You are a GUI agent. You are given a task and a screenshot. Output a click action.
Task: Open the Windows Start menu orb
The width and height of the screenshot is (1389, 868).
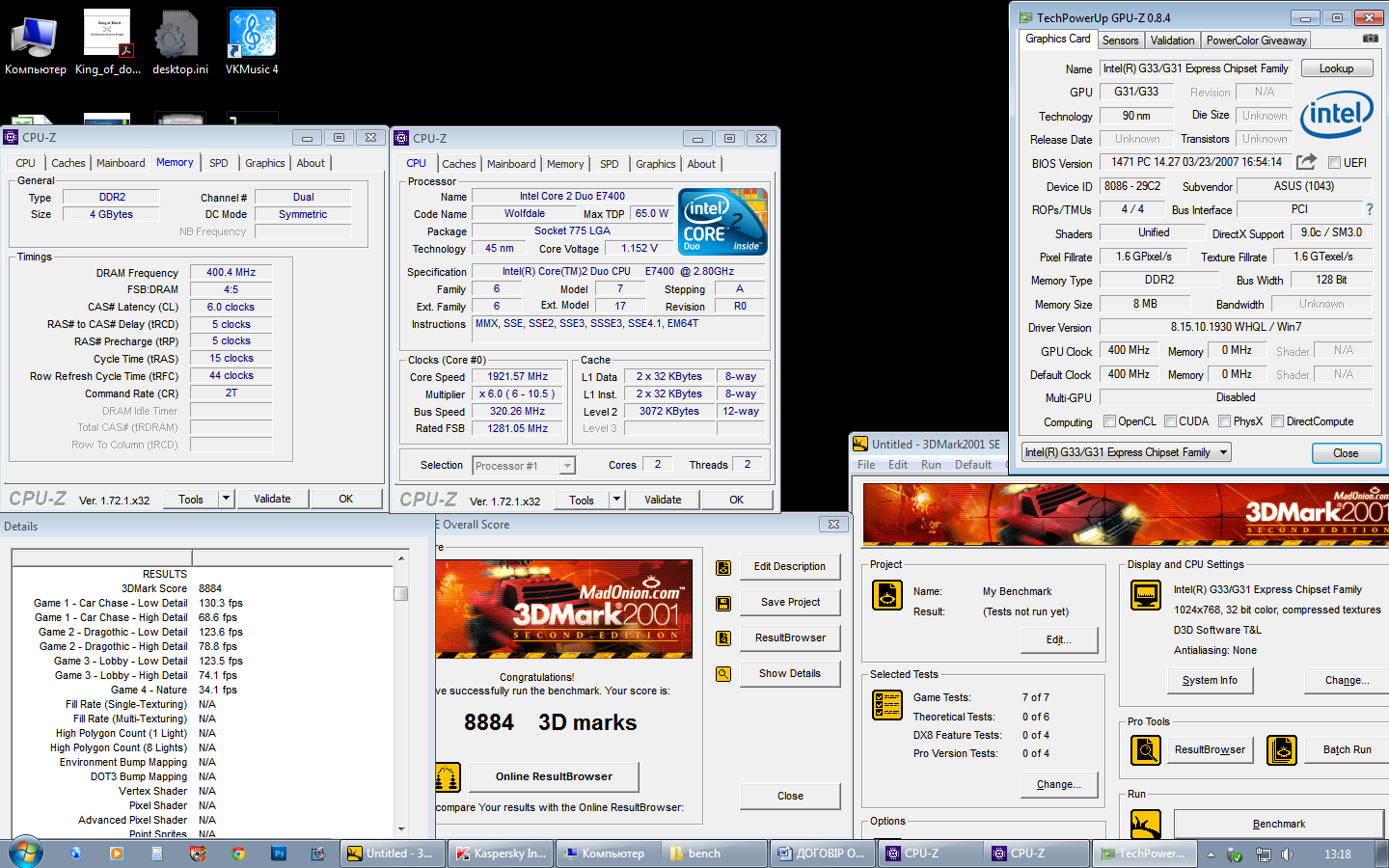click(x=25, y=854)
